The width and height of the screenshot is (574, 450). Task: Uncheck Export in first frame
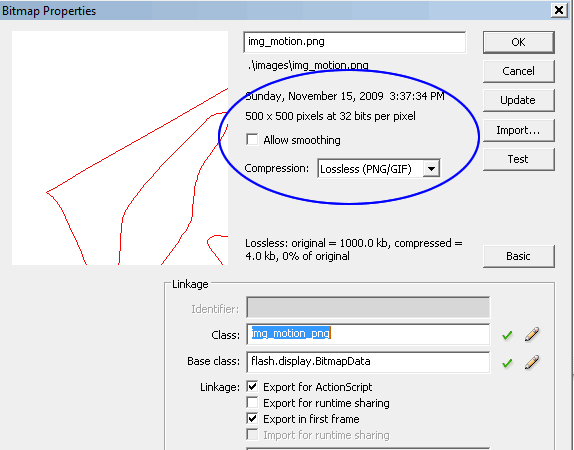[252, 419]
